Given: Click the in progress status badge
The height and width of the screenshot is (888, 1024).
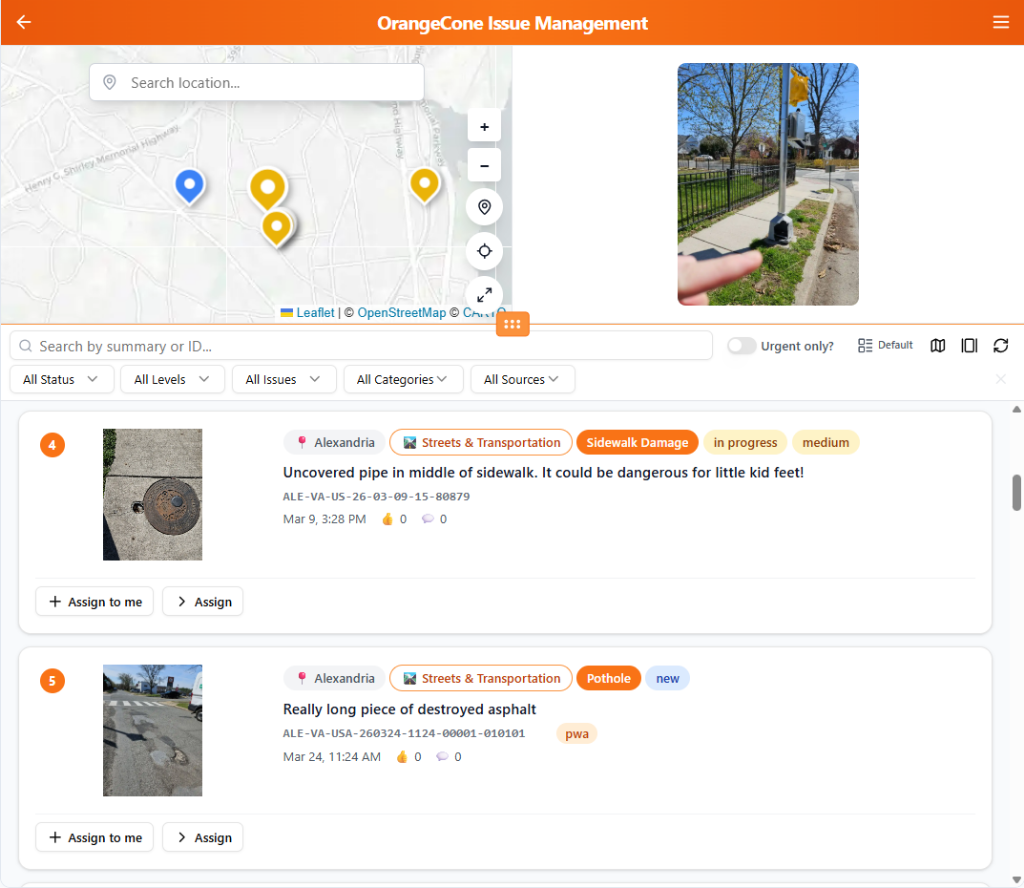Looking at the screenshot, I should tap(745, 442).
